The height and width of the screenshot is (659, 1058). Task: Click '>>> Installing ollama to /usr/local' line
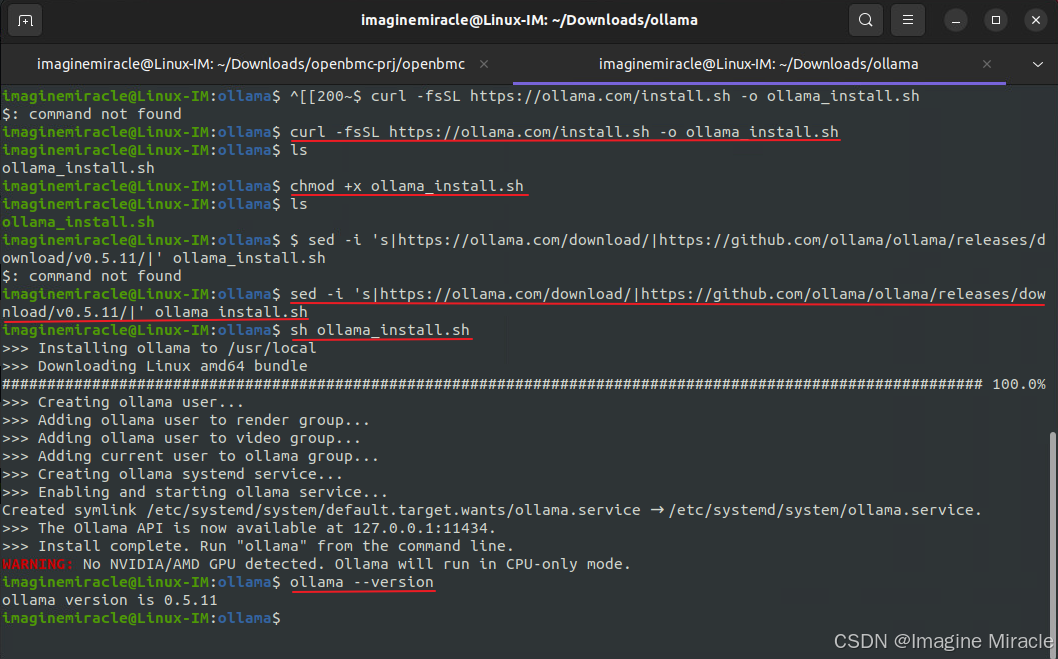pyautogui.click(x=159, y=348)
